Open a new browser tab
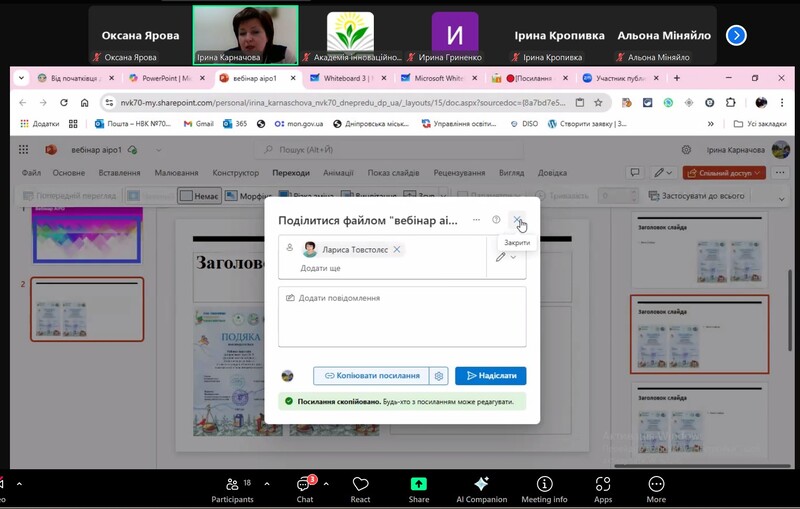This screenshot has height=509, width=800. click(x=677, y=78)
